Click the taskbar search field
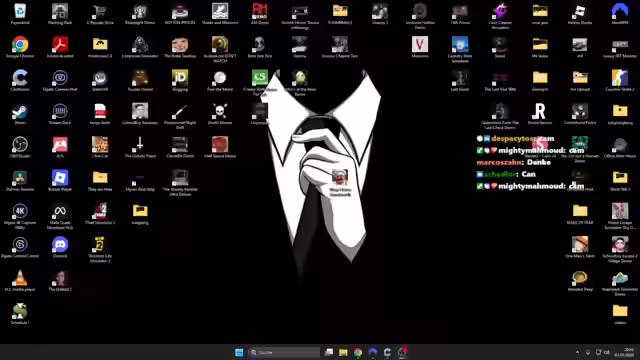The width and height of the screenshot is (640, 360). point(284,352)
